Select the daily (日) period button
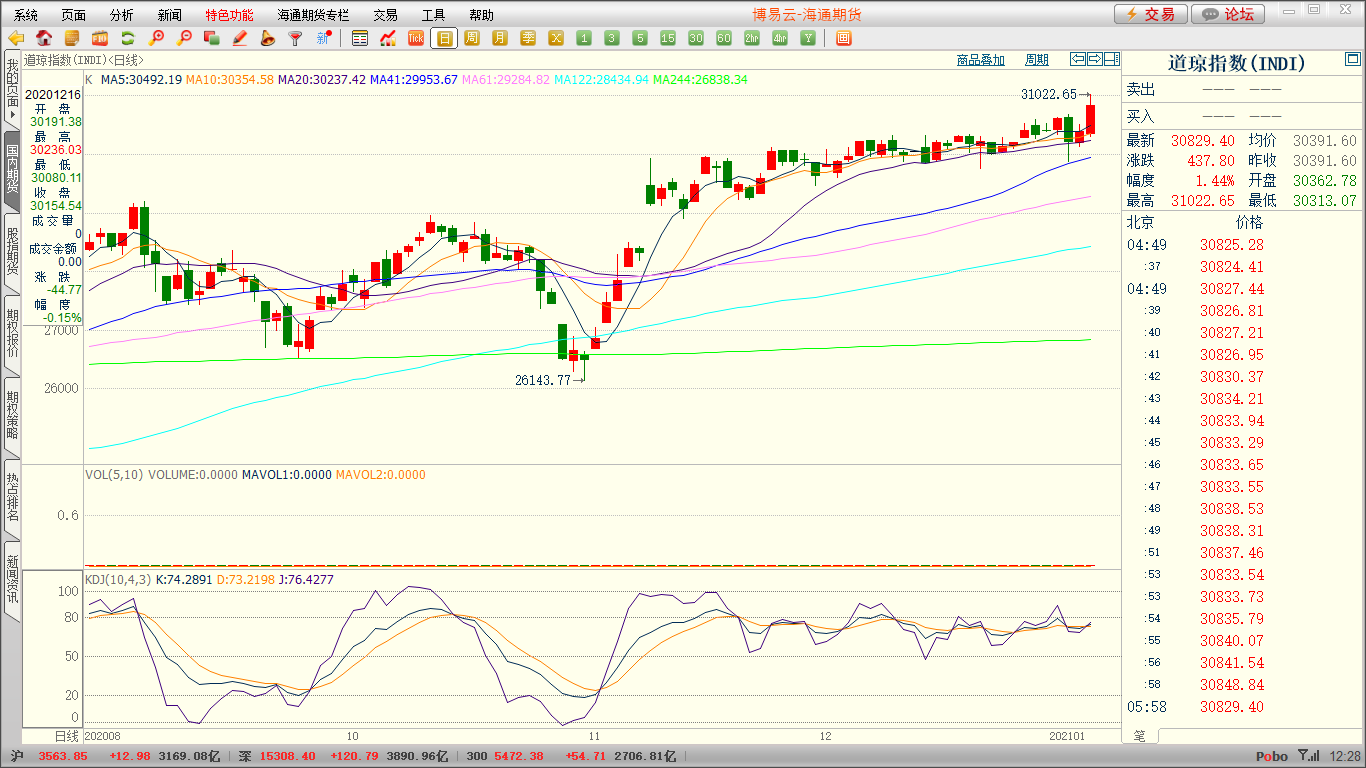Screen dimensions: 1366x768 point(444,39)
